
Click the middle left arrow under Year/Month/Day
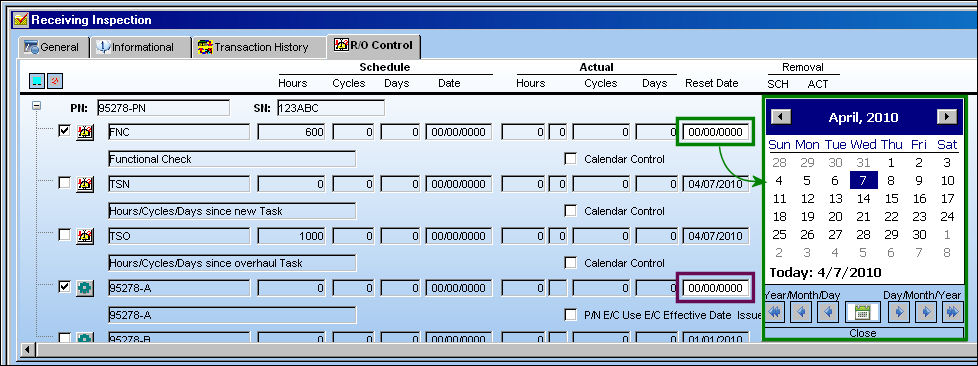coord(801,312)
